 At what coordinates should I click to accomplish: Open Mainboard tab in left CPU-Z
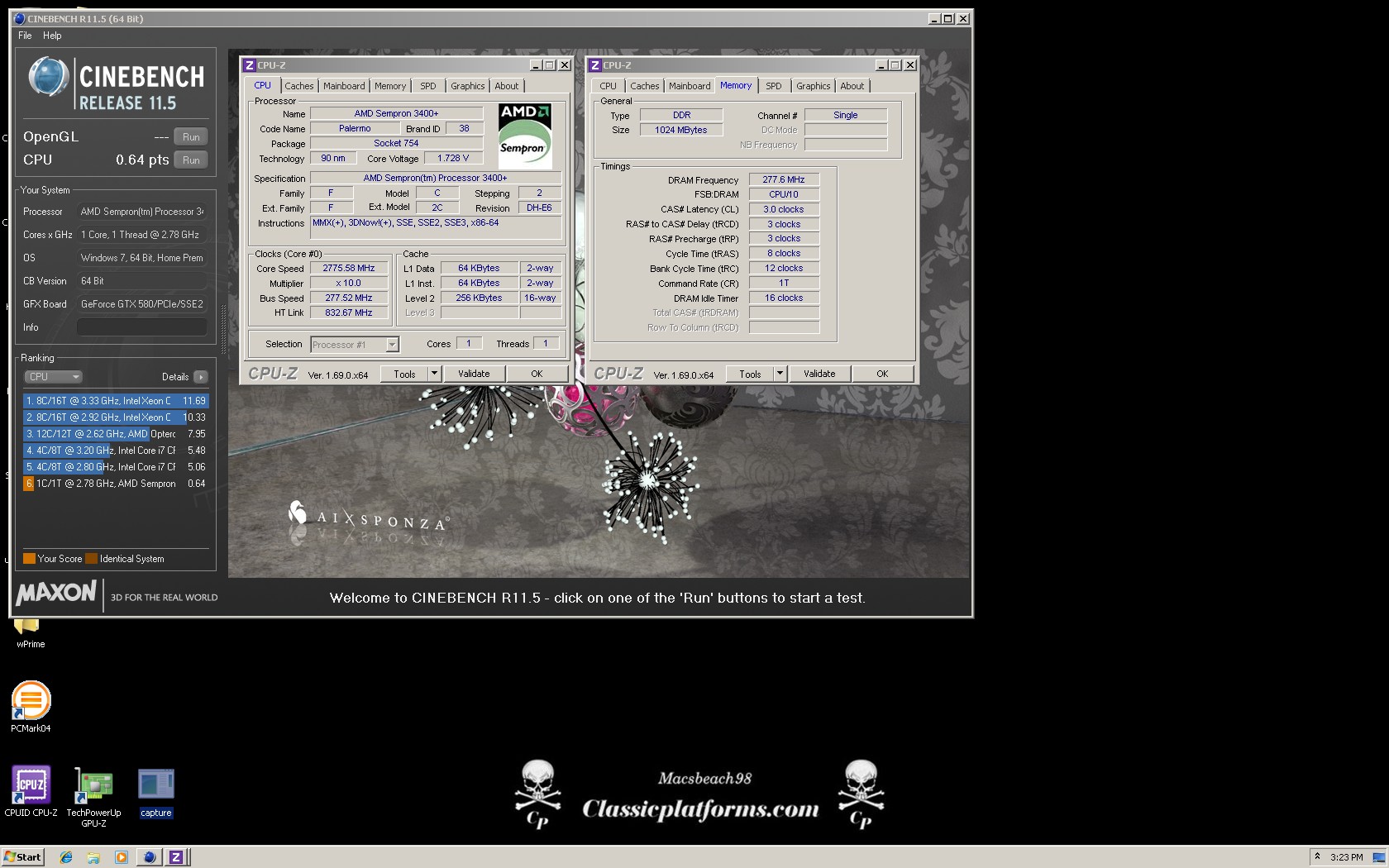[344, 86]
